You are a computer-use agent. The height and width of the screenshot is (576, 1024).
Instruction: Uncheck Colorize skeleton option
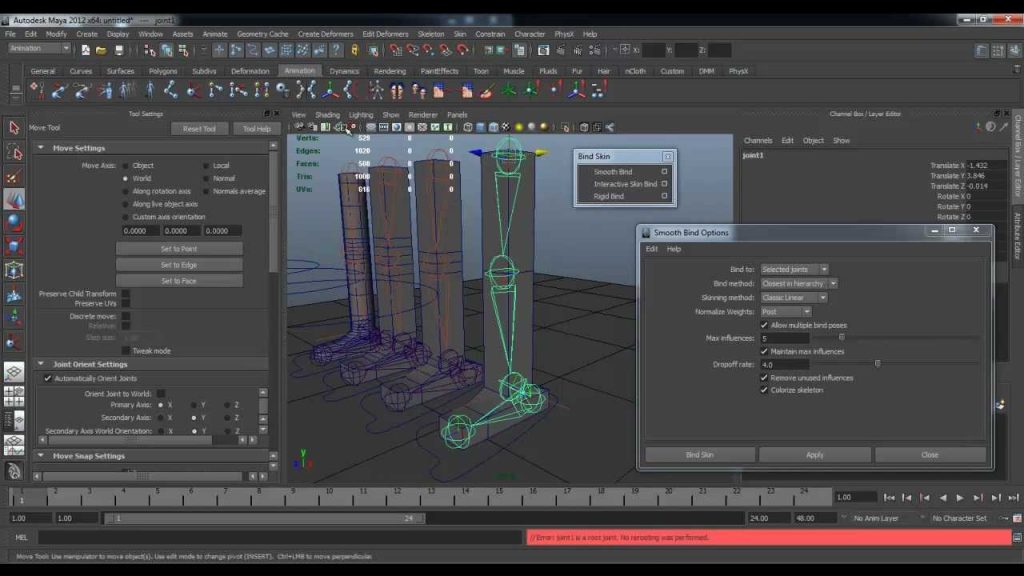pyautogui.click(x=764, y=390)
